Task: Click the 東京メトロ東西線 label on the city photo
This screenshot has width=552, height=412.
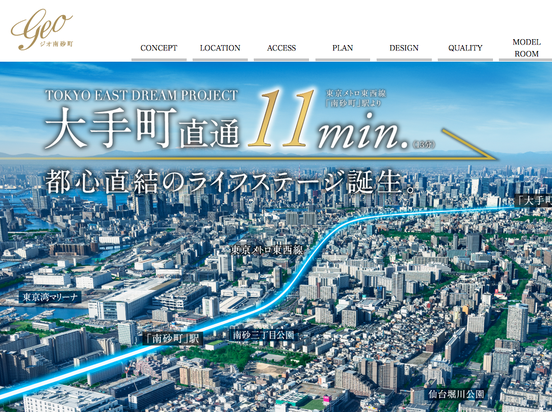Action: tap(267, 250)
